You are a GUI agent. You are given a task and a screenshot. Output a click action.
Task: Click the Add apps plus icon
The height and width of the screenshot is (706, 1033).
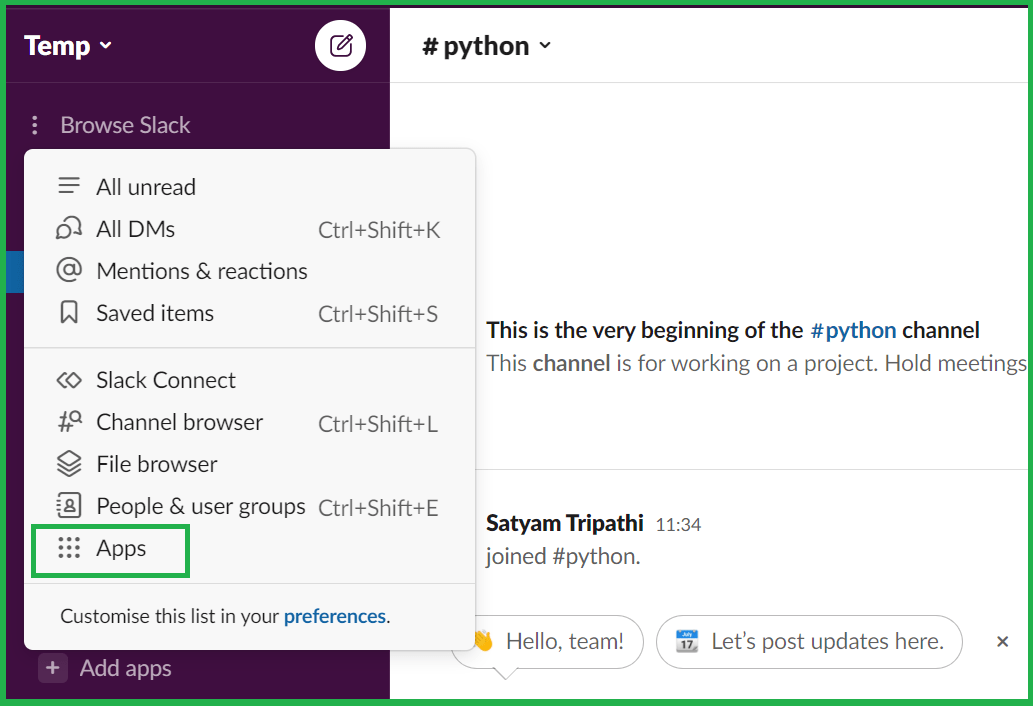tap(53, 668)
